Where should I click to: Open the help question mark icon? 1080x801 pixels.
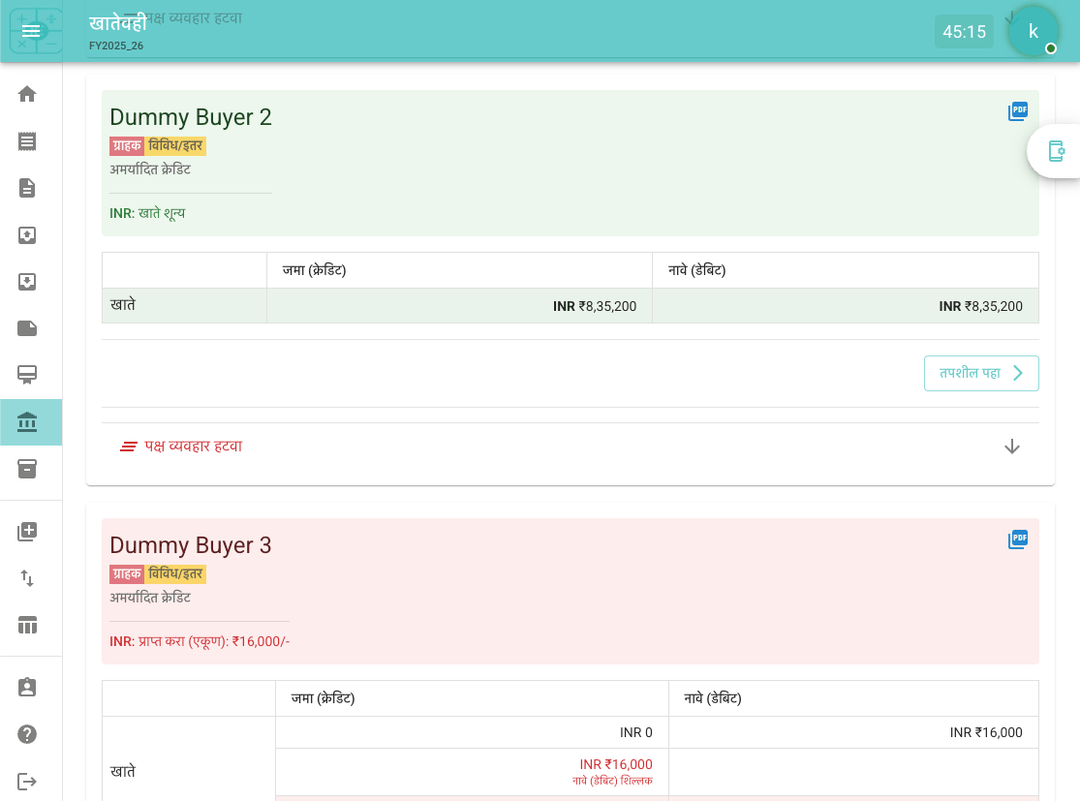pyautogui.click(x=27, y=734)
